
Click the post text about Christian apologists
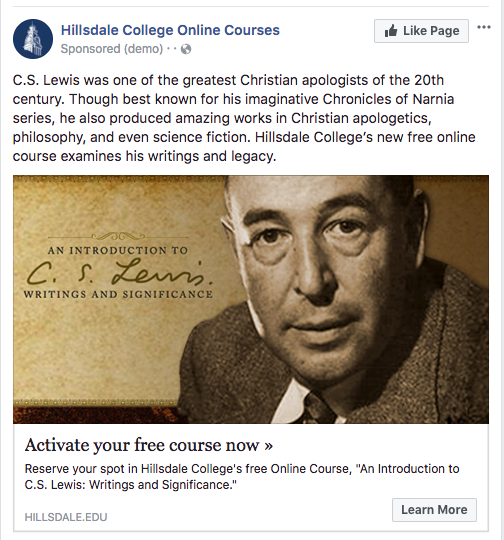pos(244,118)
